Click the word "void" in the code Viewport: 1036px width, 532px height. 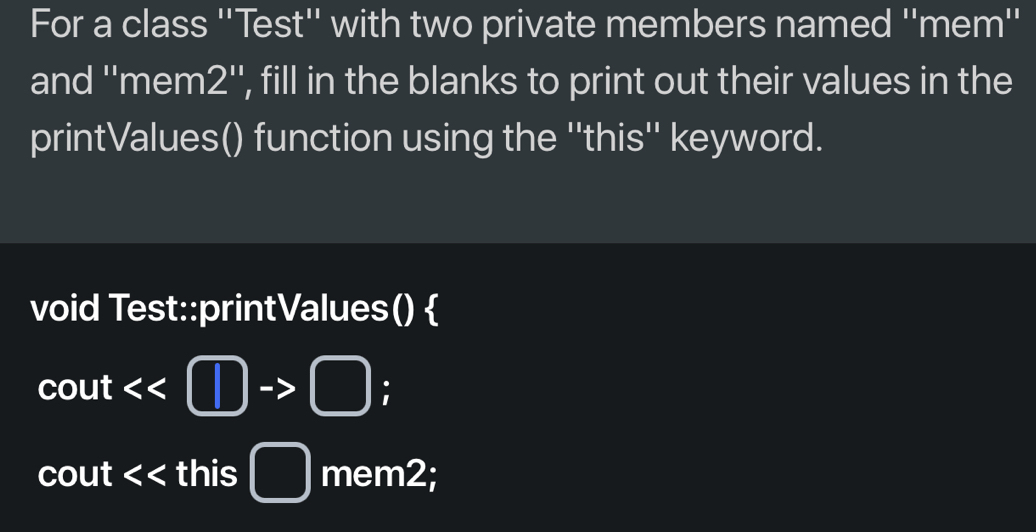[x=65, y=309]
